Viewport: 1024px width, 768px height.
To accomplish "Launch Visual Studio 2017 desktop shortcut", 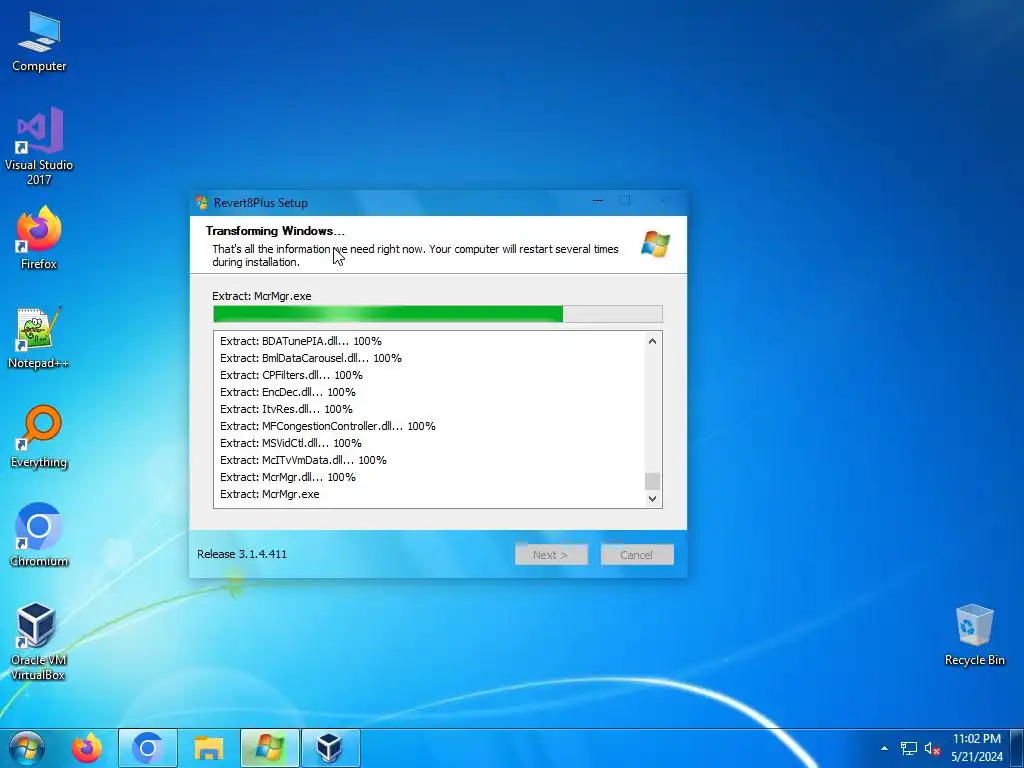I will tap(39, 145).
